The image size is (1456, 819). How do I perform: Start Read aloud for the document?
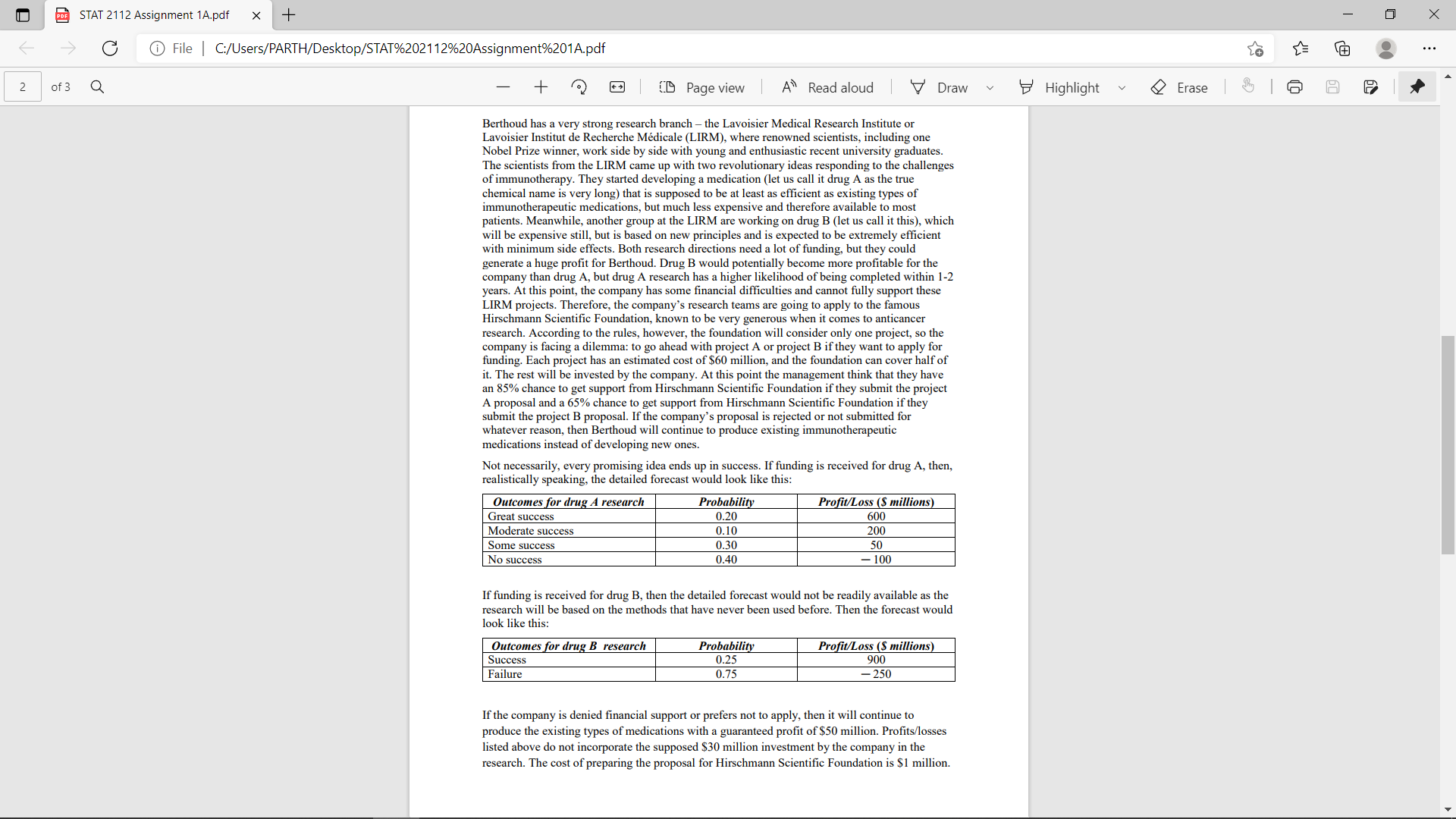(x=827, y=86)
